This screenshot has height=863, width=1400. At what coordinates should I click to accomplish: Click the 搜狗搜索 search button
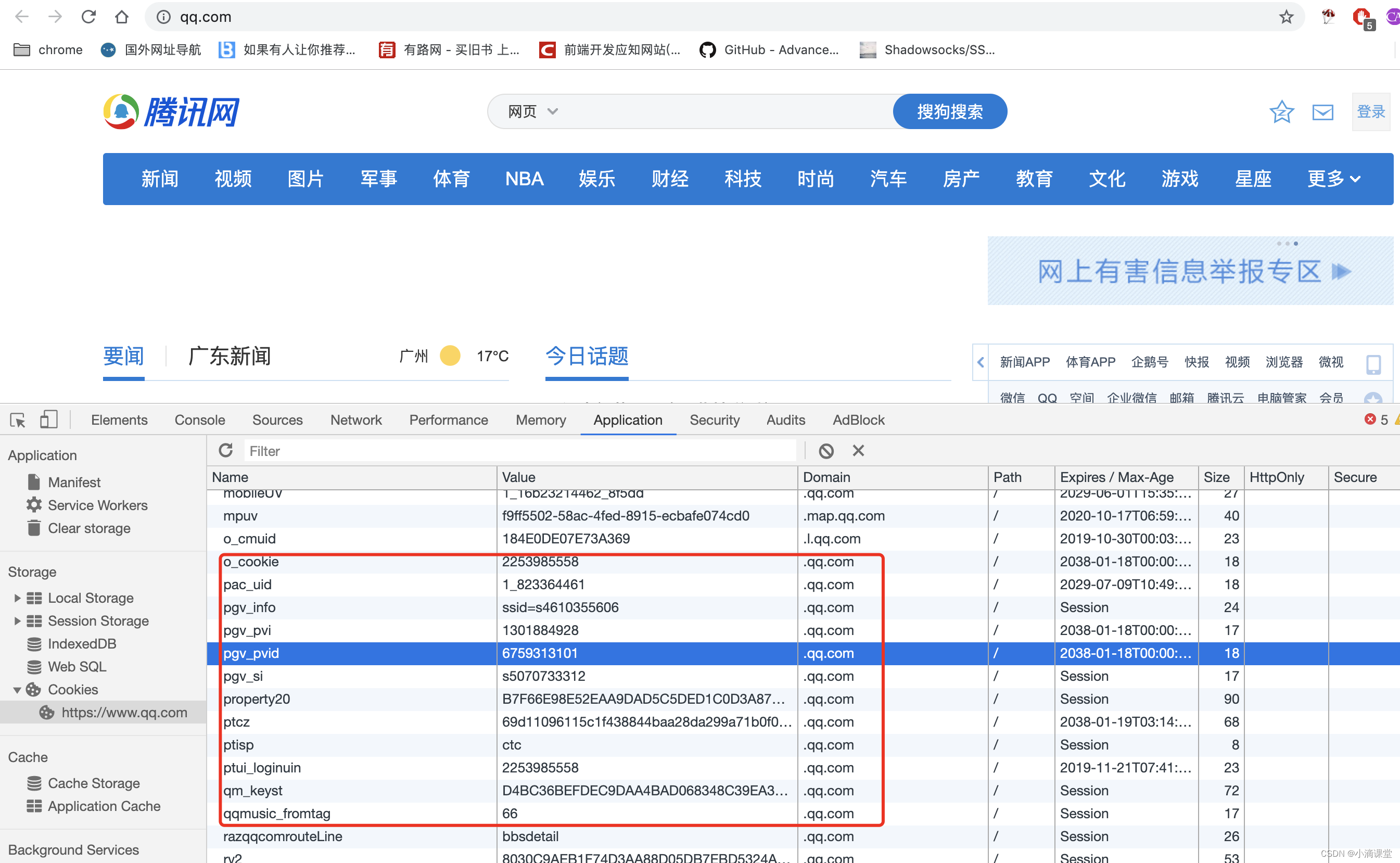(950, 111)
